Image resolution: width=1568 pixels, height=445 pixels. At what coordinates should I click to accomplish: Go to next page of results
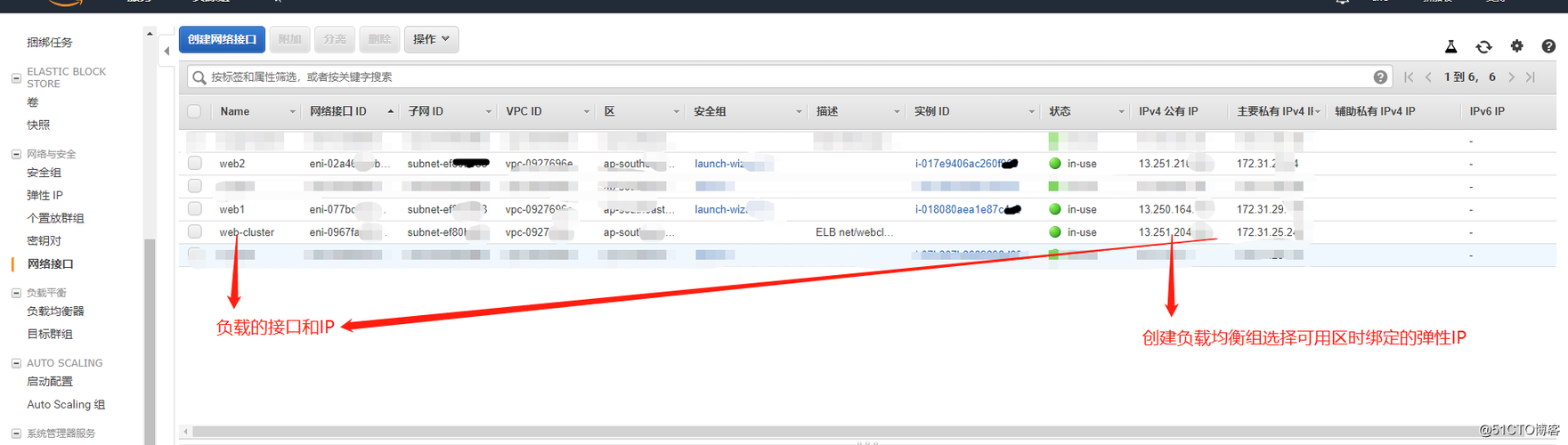[1511, 77]
